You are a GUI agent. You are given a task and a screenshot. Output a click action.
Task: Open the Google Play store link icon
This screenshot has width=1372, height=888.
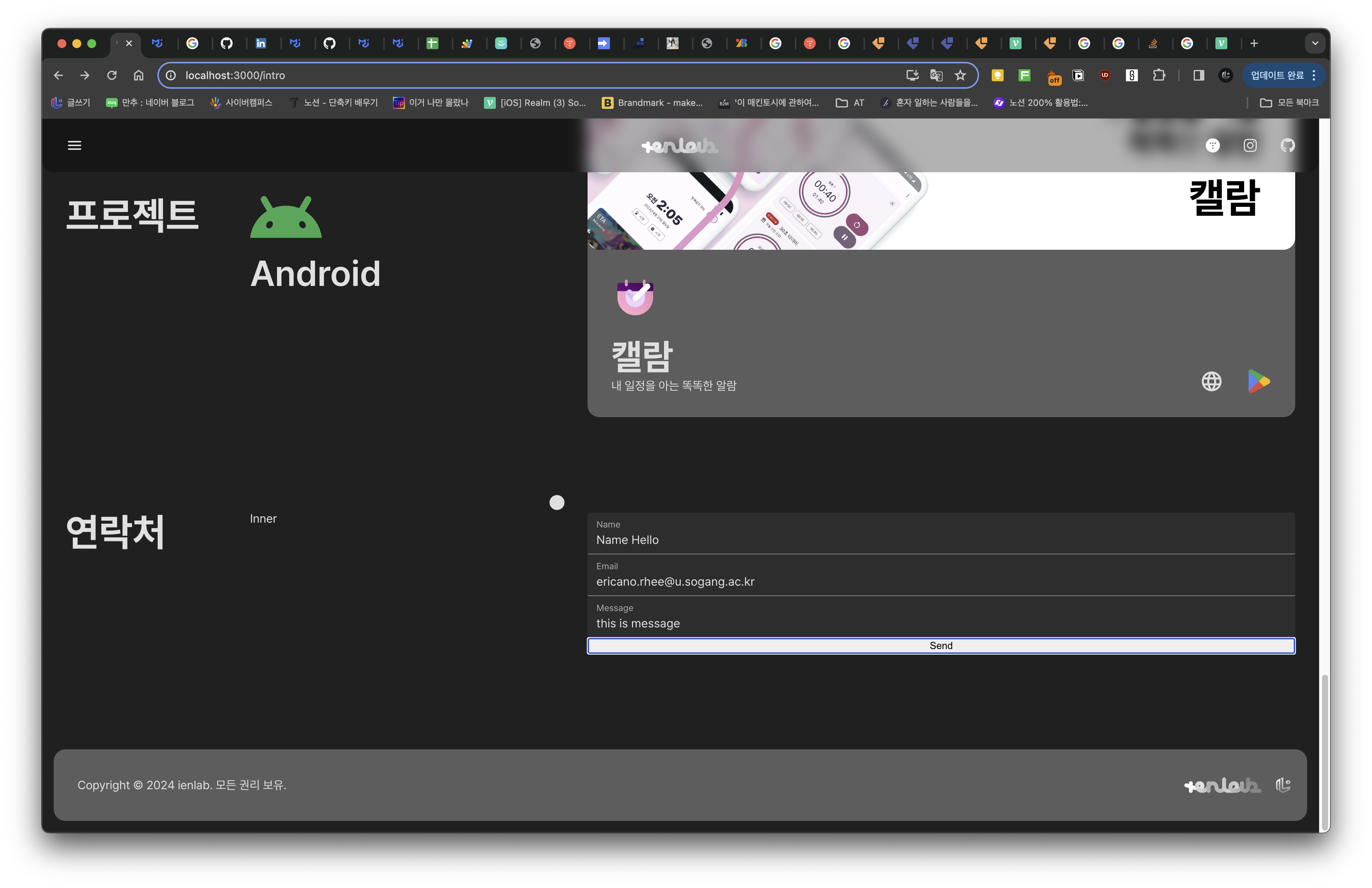click(x=1258, y=381)
